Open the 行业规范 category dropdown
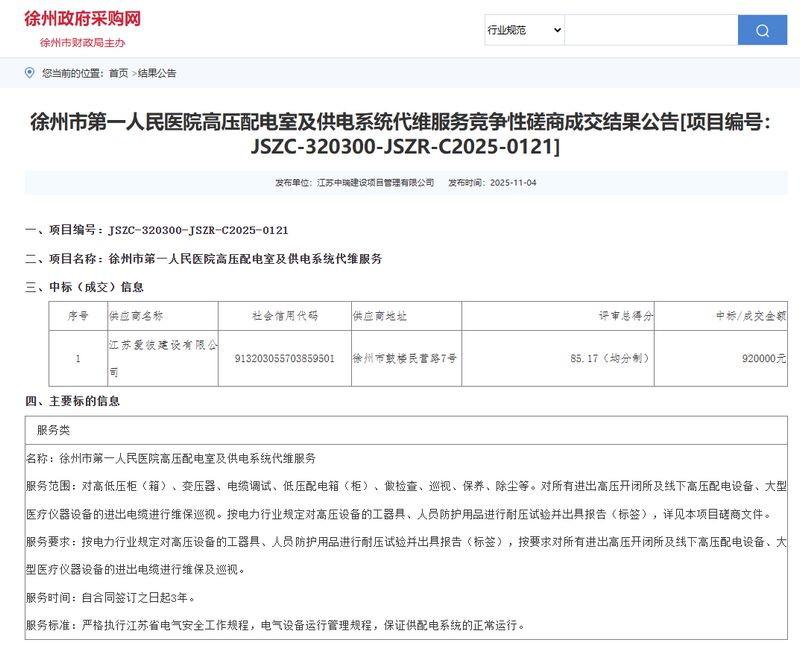This screenshot has width=800, height=646. coord(524,30)
